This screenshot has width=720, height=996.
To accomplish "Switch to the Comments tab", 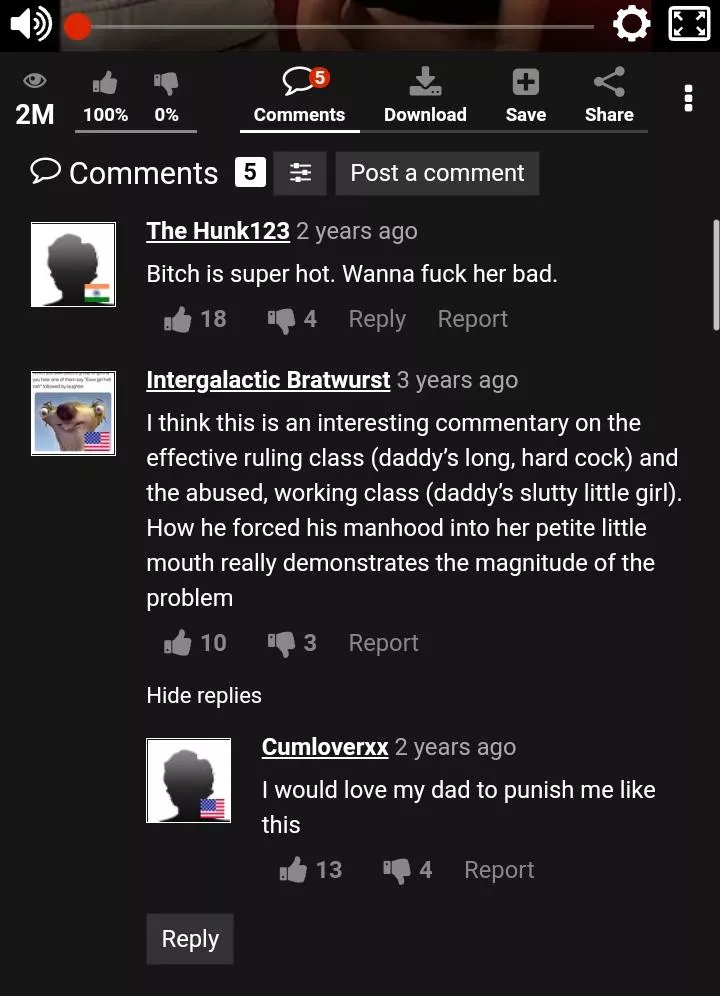I will pos(299,97).
